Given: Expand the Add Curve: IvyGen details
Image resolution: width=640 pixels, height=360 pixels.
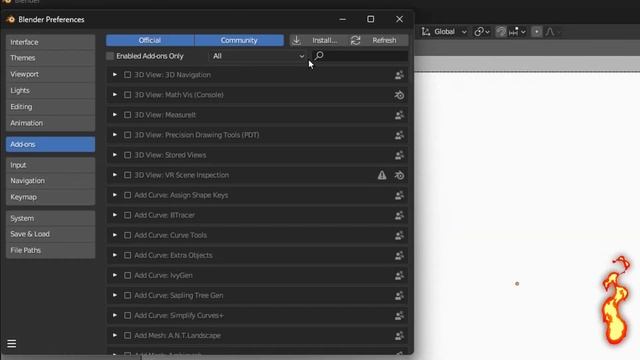Looking at the screenshot, I should click(x=115, y=275).
